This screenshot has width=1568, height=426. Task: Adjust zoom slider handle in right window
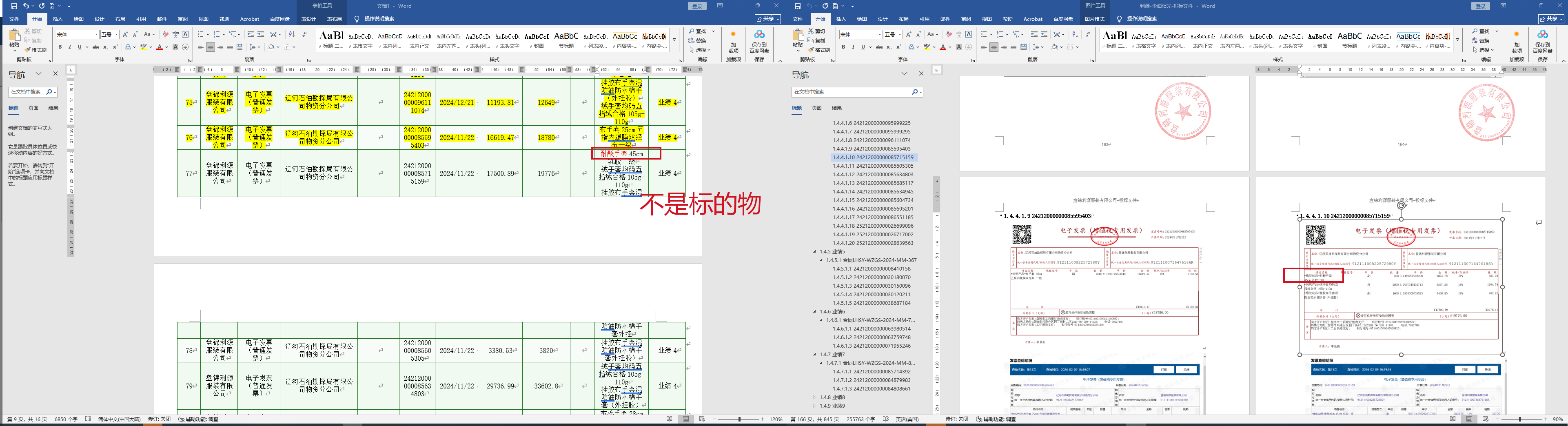pyautogui.click(x=1521, y=419)
